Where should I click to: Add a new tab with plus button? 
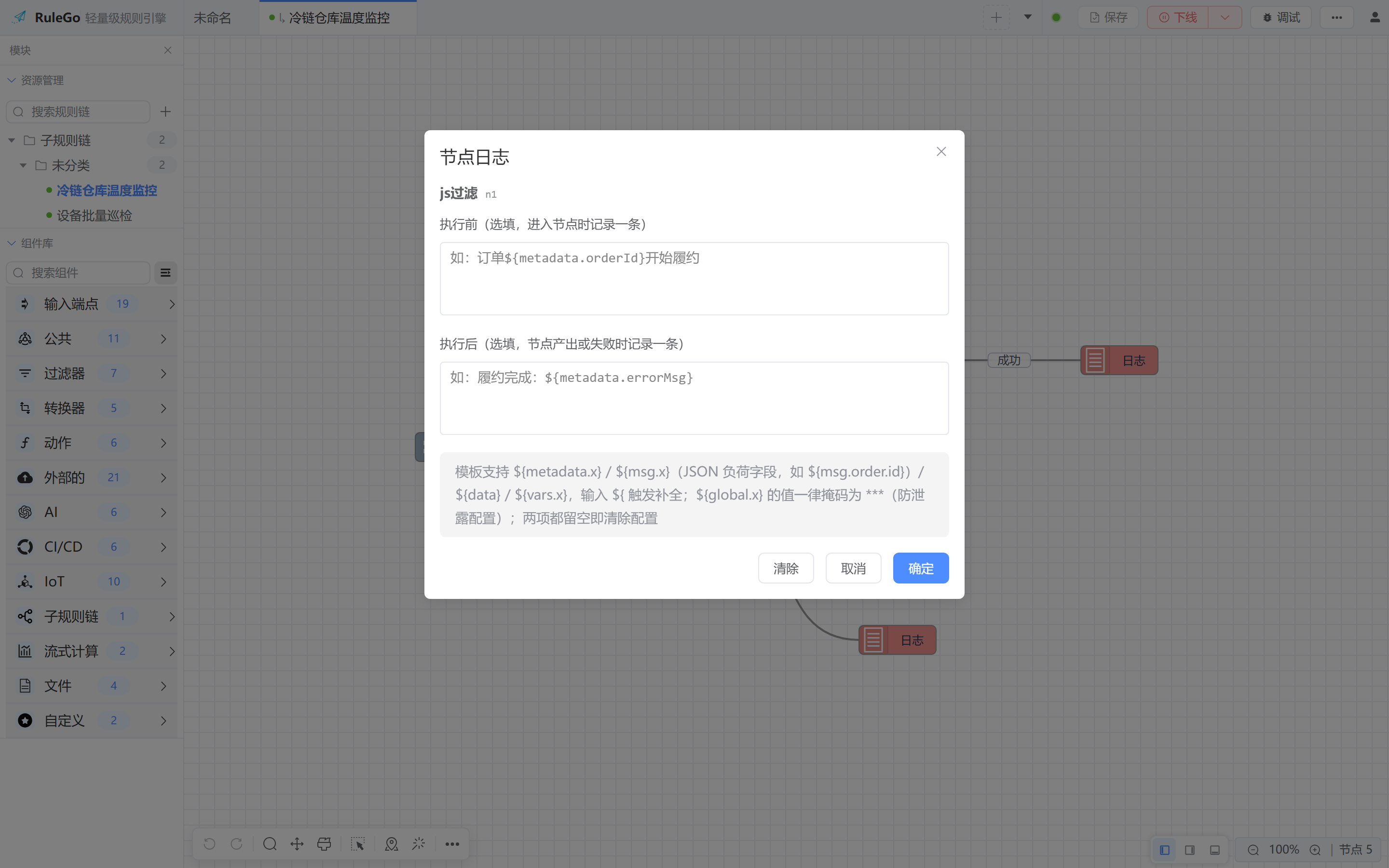pos(996,17)
